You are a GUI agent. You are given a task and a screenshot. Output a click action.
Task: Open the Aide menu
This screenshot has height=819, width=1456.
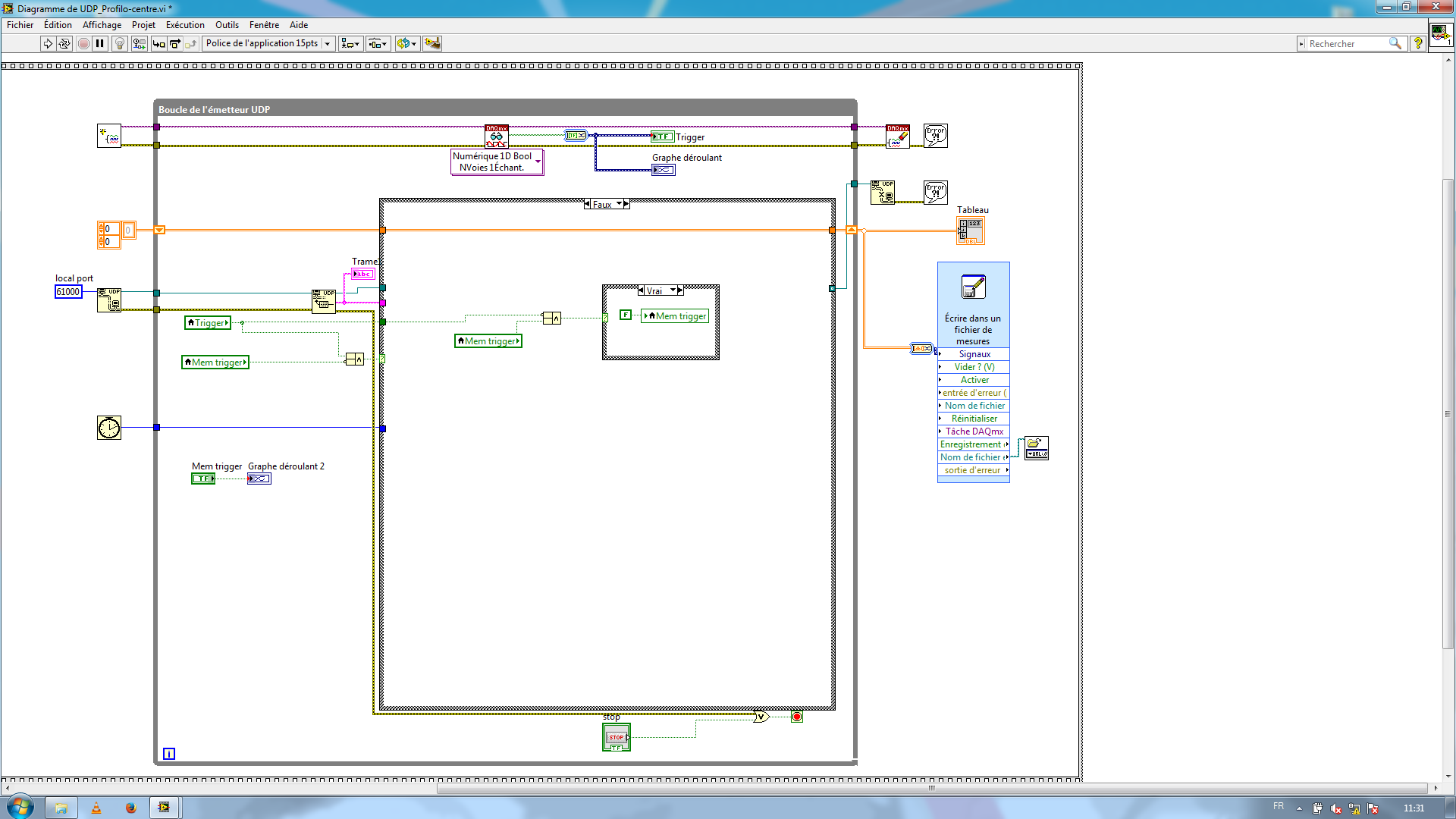[299, 25]
